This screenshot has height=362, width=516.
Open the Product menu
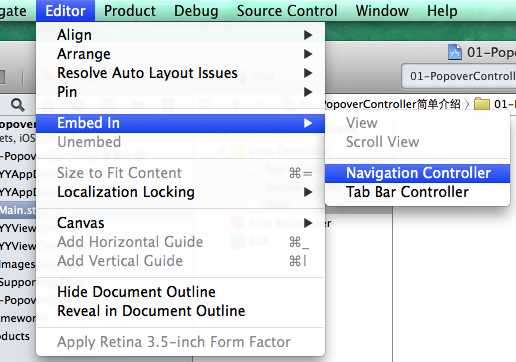(130, 11)
